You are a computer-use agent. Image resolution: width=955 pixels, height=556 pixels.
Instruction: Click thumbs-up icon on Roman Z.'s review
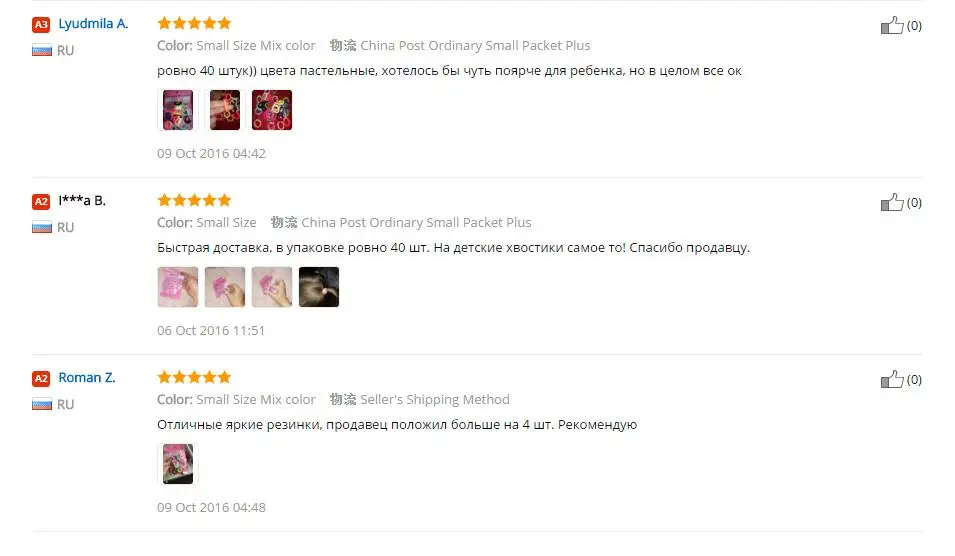pos(892,379)
